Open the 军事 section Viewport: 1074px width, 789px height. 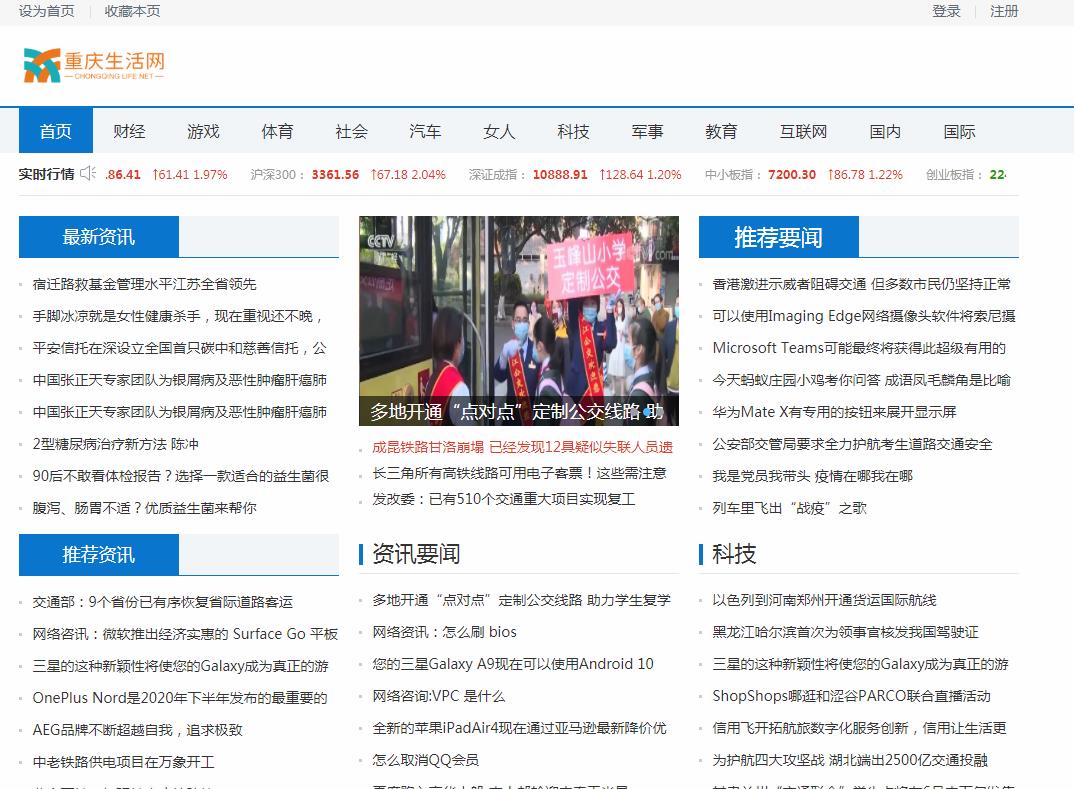[647, 131]
